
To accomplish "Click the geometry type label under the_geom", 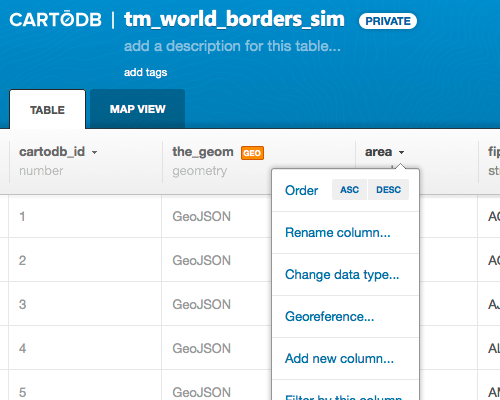I will 200,171.
